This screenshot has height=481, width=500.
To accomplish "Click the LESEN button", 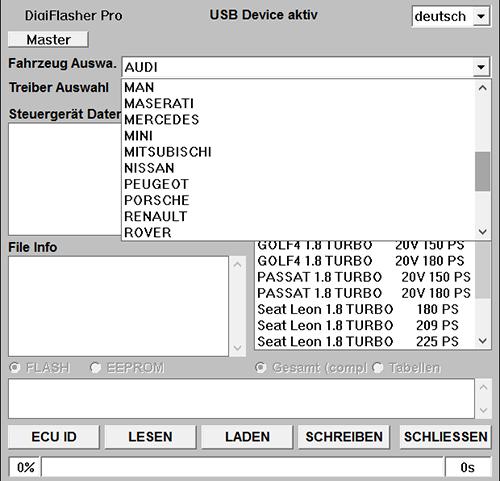I will (150, 437).
